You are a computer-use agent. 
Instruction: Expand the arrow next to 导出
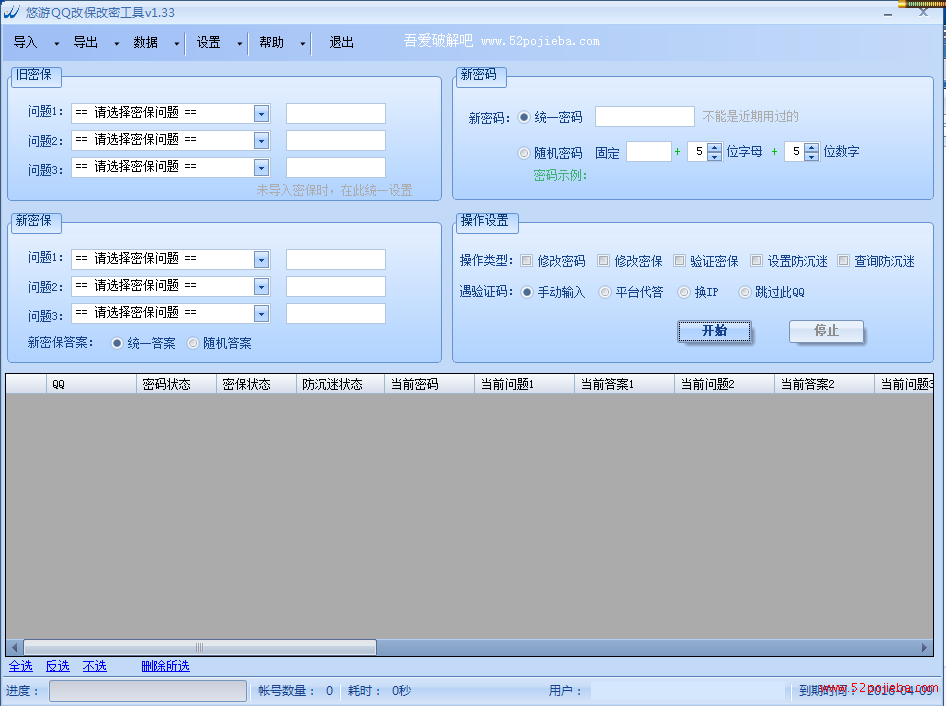(x=116, y=43)
